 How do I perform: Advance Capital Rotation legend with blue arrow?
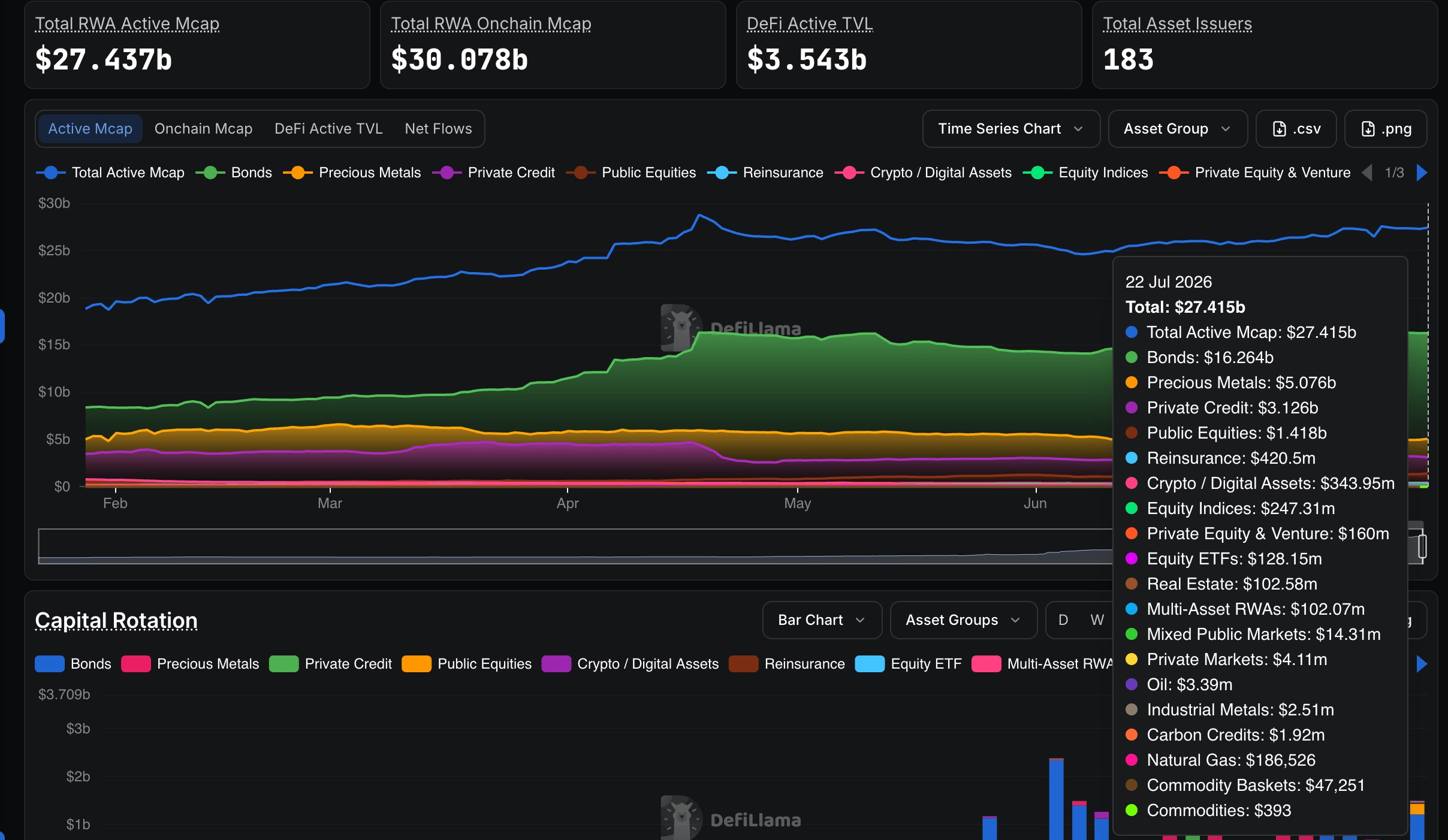point(1422,664)
